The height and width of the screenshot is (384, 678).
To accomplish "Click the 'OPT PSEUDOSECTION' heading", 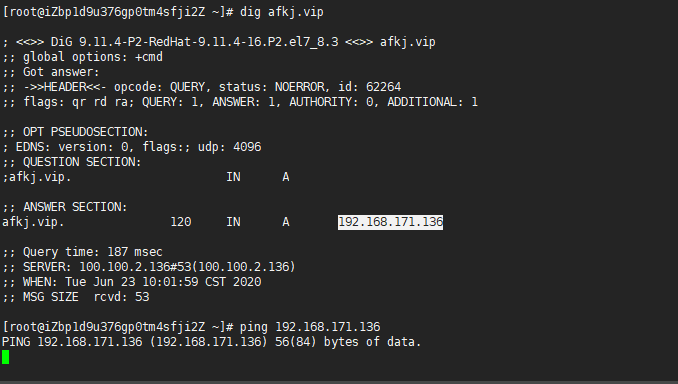I will pyautogui.click(x=85, y=132).
